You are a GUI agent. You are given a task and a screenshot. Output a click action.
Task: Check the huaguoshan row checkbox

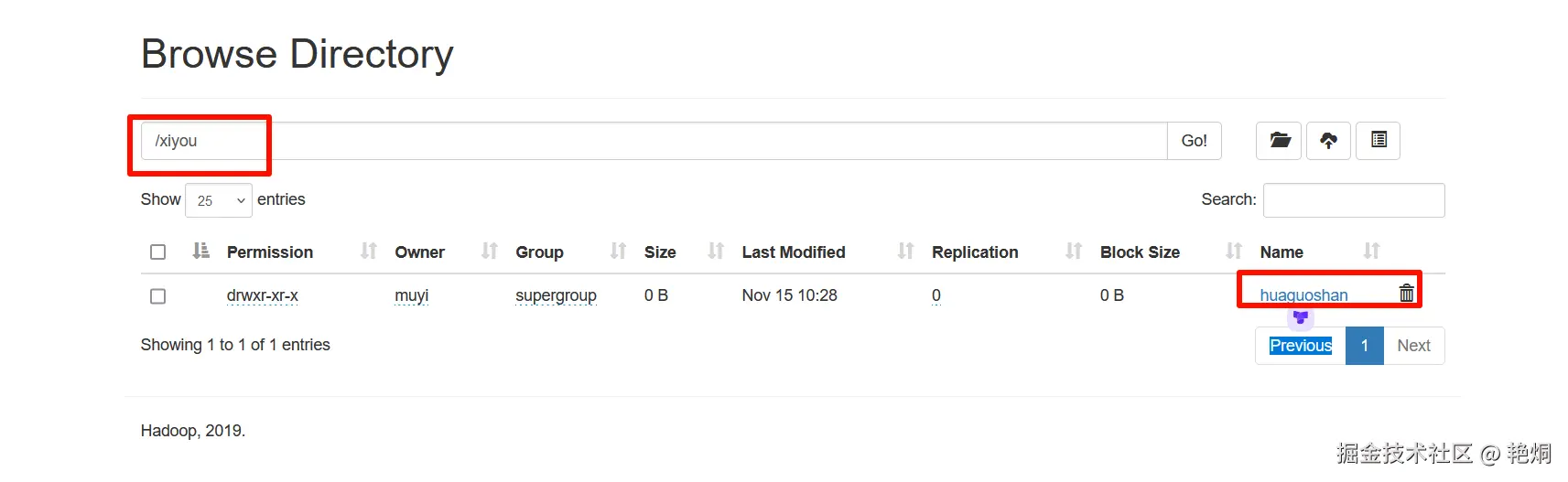tap(158, 296)
